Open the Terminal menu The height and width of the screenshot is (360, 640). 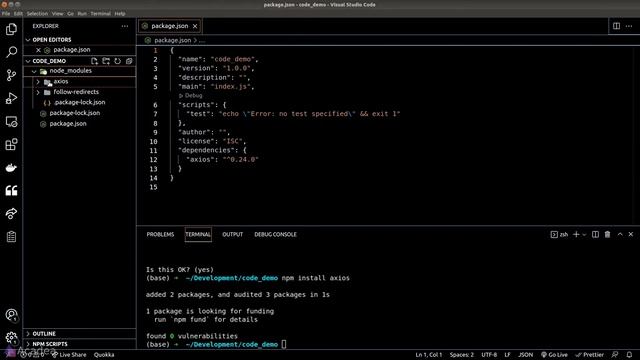(100, 13)
